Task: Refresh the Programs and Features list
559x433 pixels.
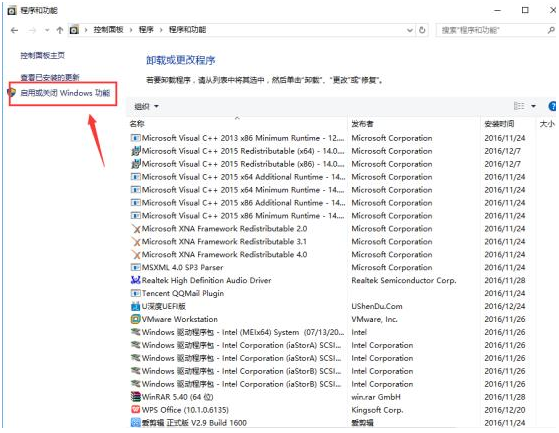Action: click(422, 30)
